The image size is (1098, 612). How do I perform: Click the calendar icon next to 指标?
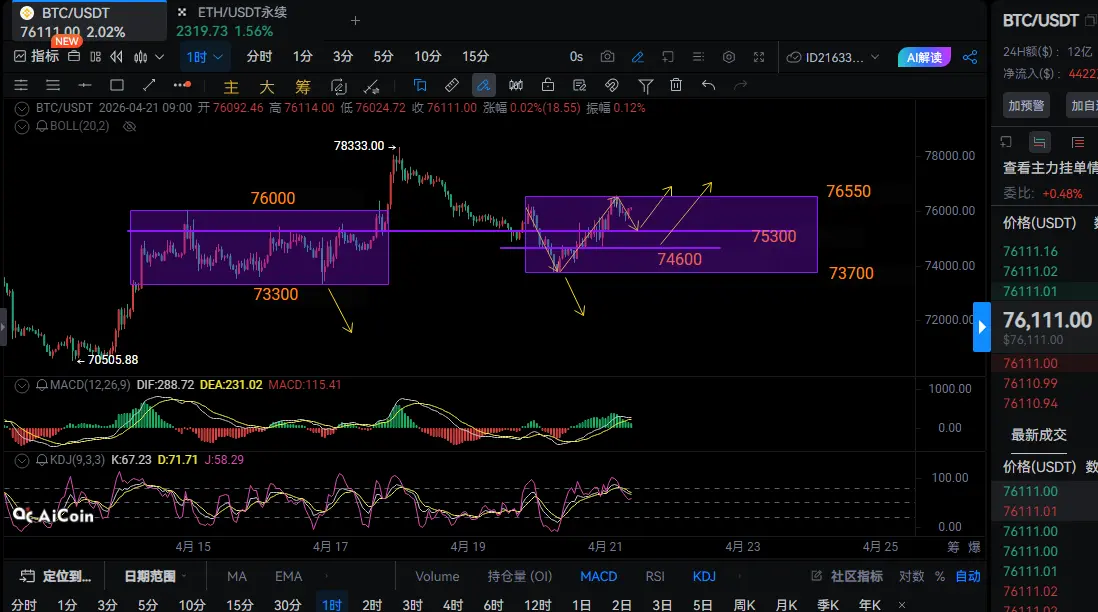[x=74, y=56]
